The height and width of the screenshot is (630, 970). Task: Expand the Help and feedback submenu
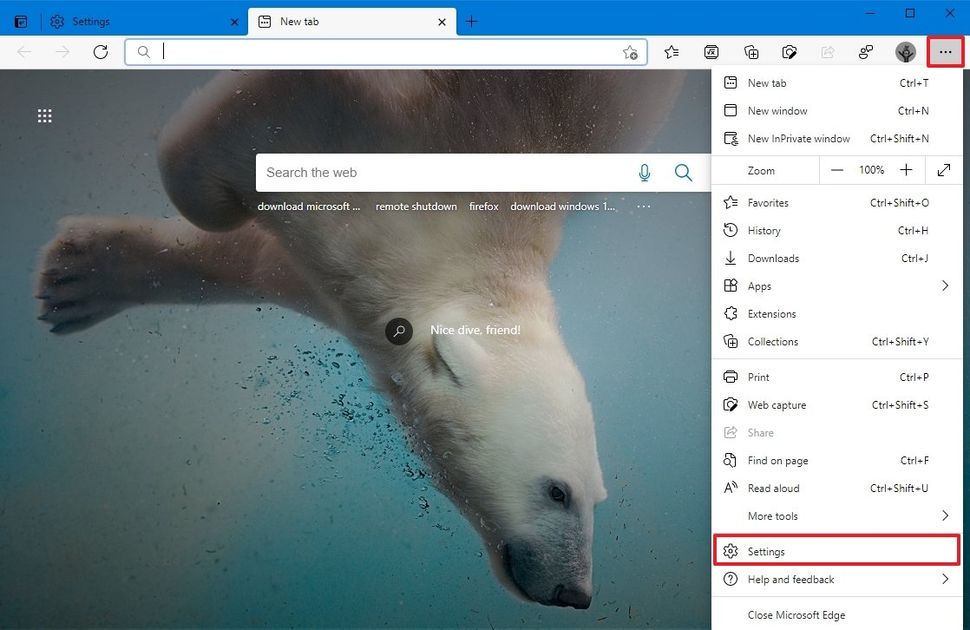coord(836,579)
